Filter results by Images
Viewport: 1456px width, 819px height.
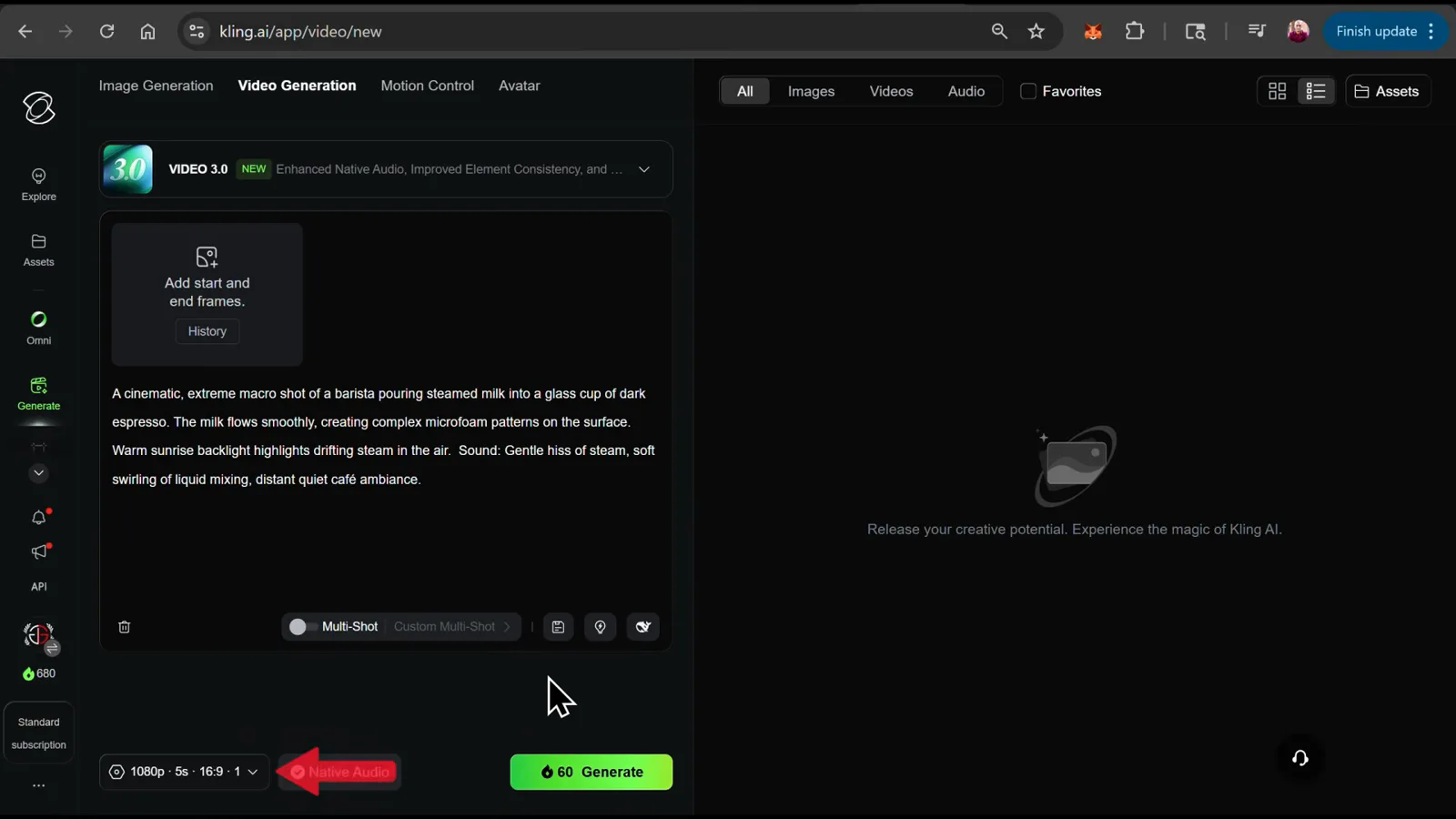(811, 91)
